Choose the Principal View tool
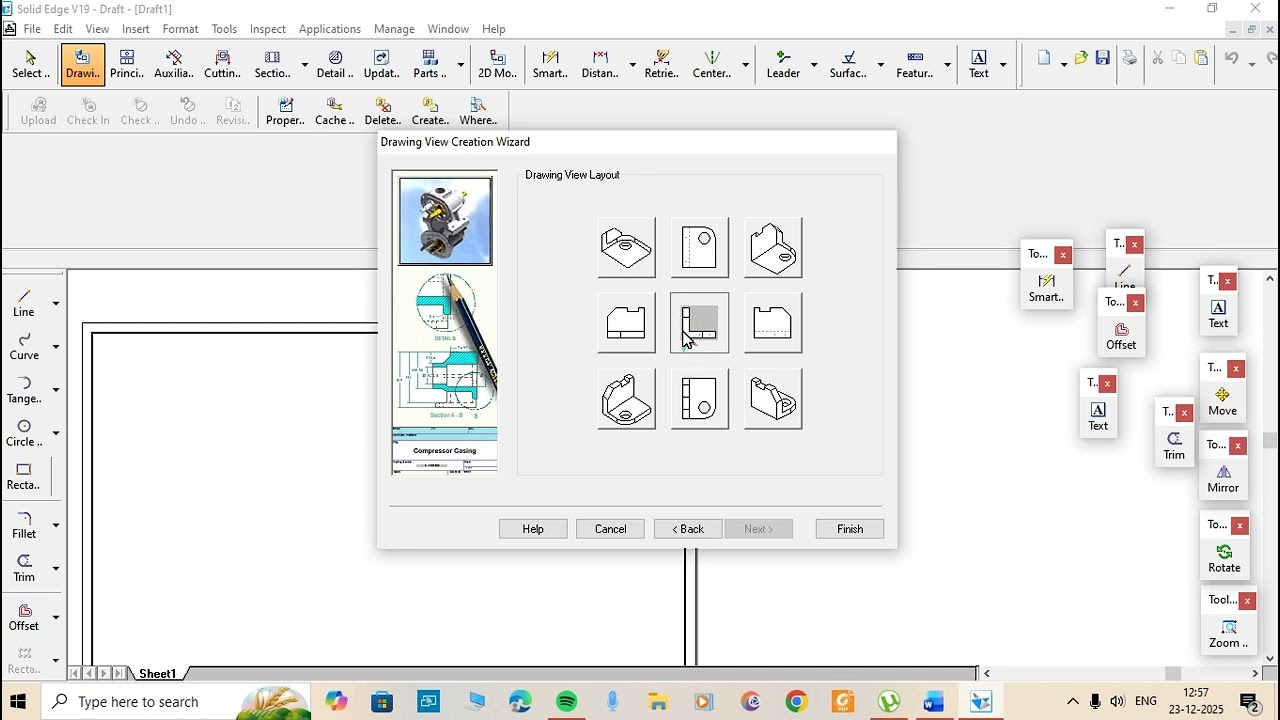Viewport: 1280px width, 720px height. [x=127, y=65]
